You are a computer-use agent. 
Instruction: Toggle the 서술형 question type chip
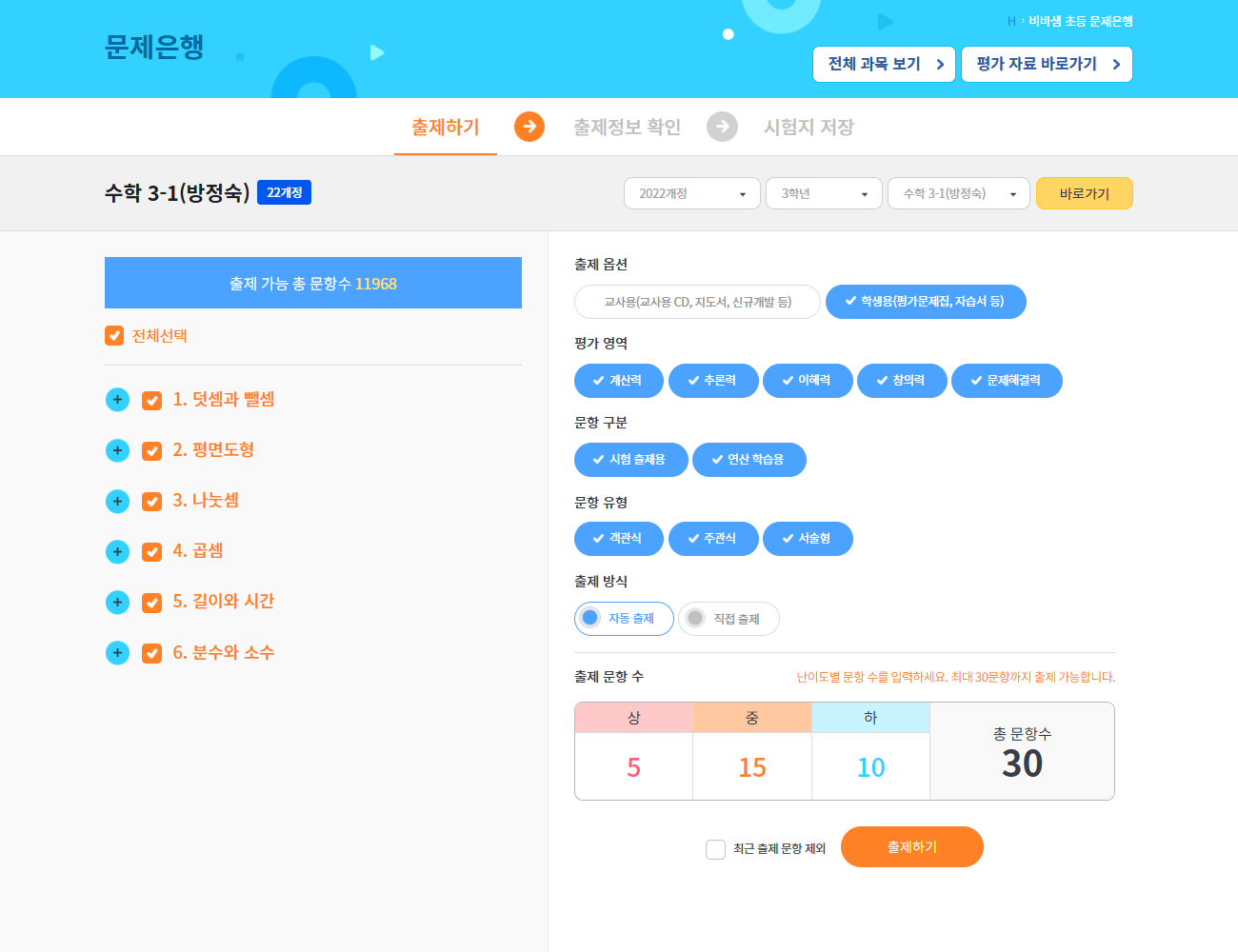(x=808, y=539)
